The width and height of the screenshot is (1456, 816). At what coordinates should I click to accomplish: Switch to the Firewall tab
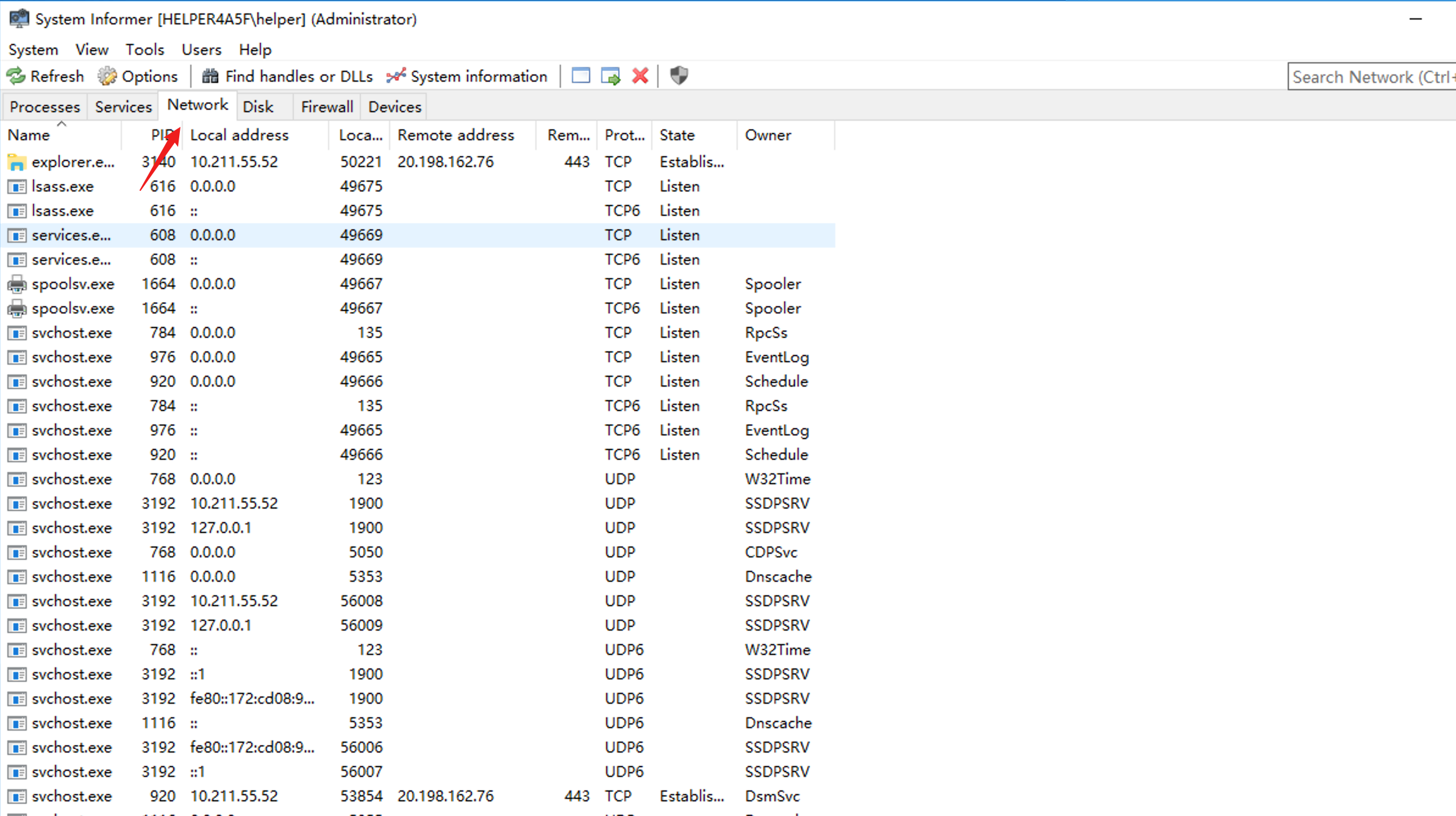[x=327, y=107]
